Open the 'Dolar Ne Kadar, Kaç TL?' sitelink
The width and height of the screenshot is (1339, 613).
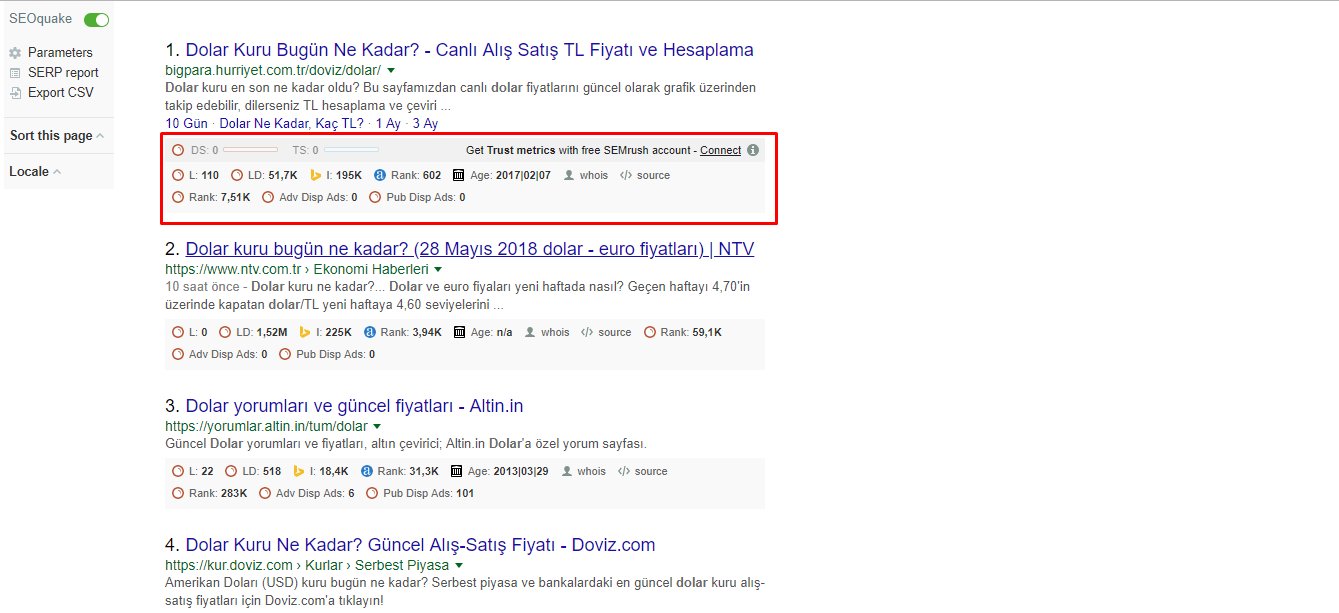pos(292,124)
